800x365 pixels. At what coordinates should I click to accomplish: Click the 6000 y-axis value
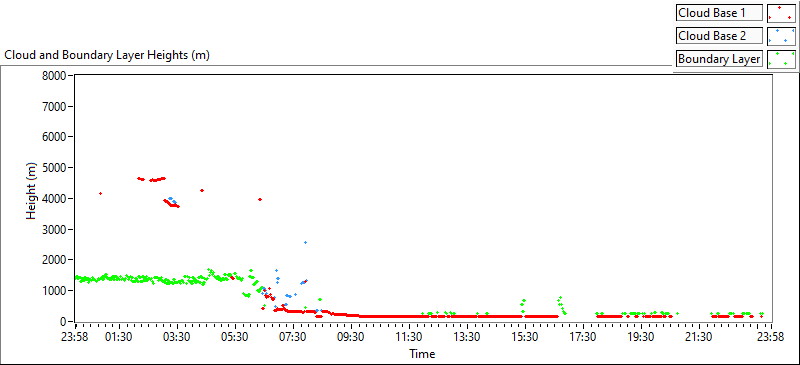[53, 137]
